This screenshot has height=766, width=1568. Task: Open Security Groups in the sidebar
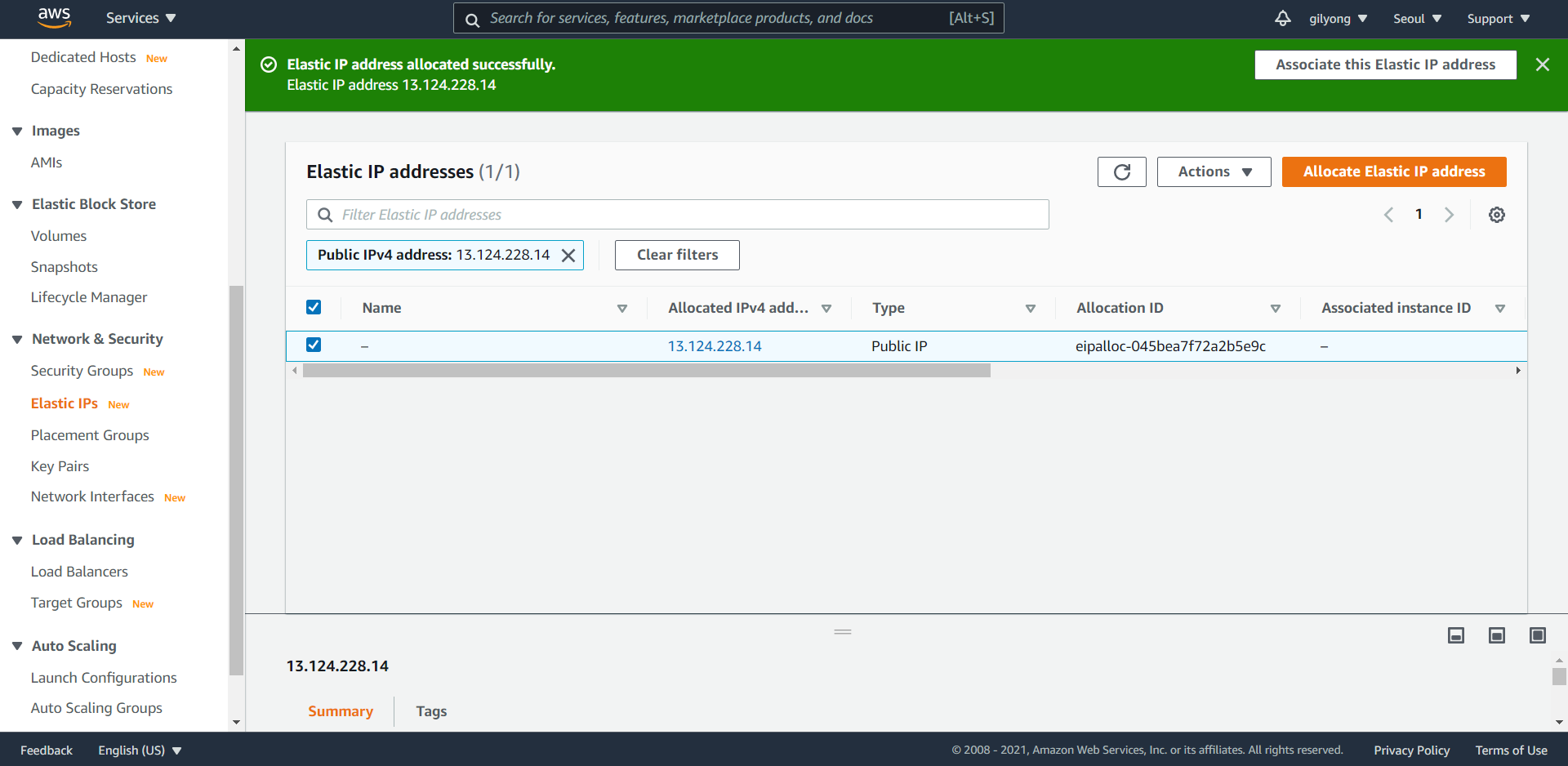pyautogui.click(x=82, y=371)
